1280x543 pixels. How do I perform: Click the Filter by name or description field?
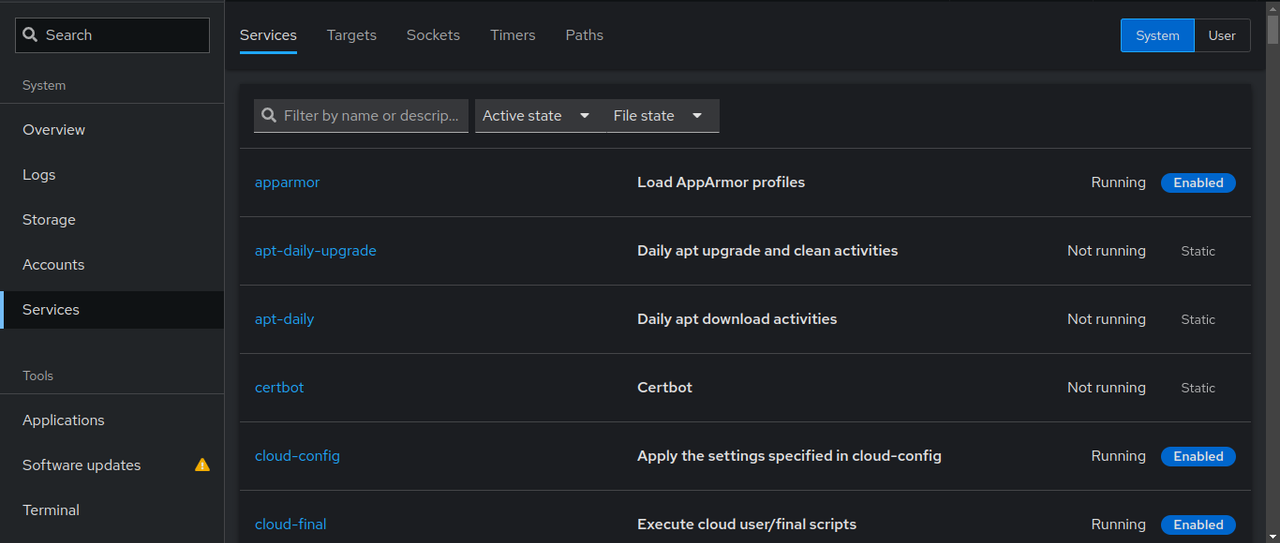click(x=361, y=116)
